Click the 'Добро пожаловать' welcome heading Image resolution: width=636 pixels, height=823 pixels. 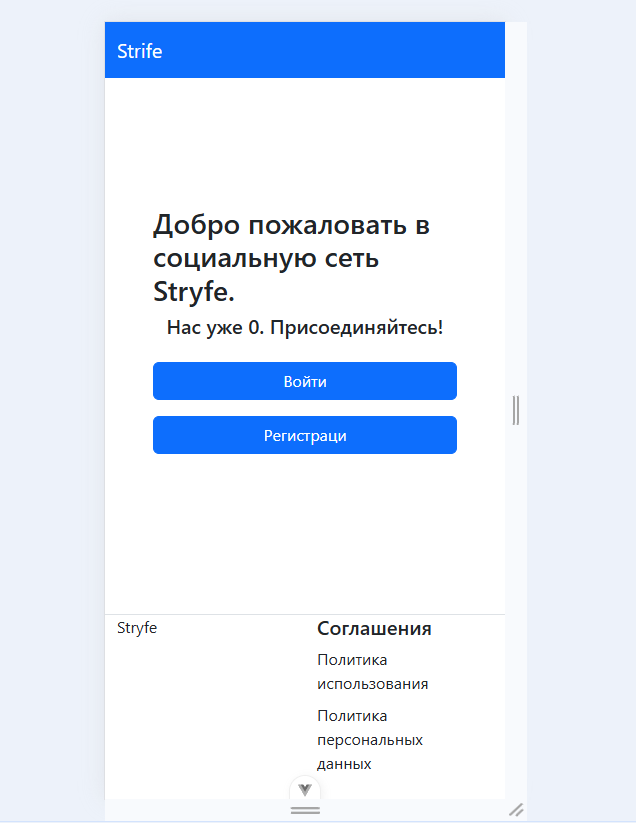[x=292, y=258]
